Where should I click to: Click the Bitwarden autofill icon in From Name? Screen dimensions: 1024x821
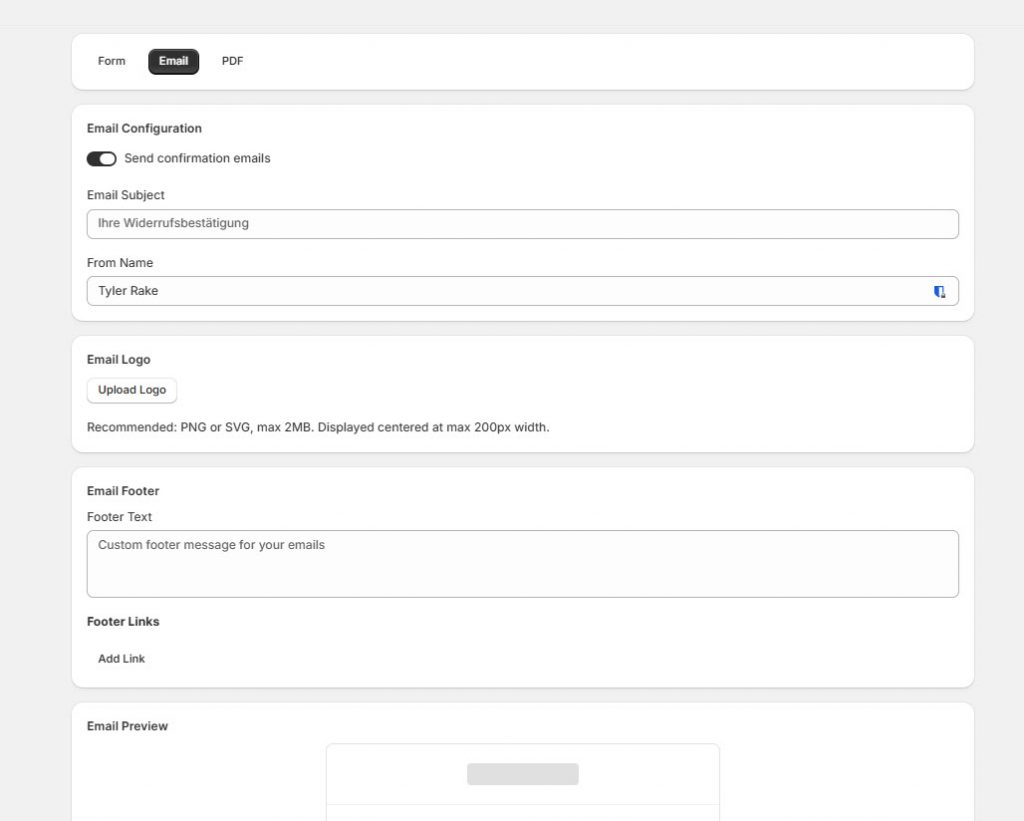pyautogui.click(x=938, y=291)
